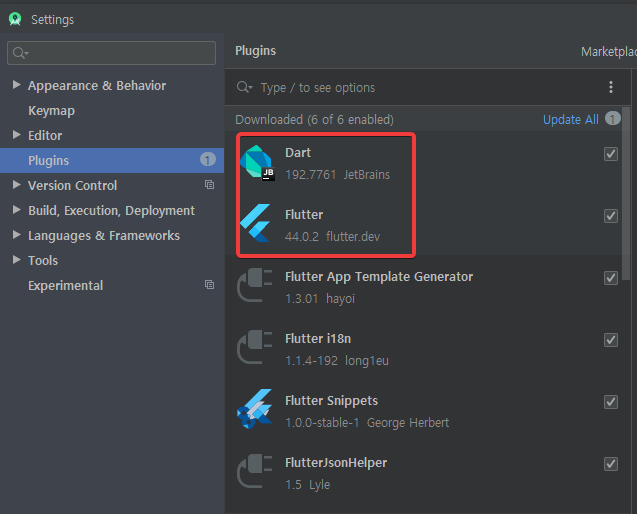Click the plugin list scrollbar
Image resolution: width=637 pixels, height=514 pixels.
click(626, 193)
